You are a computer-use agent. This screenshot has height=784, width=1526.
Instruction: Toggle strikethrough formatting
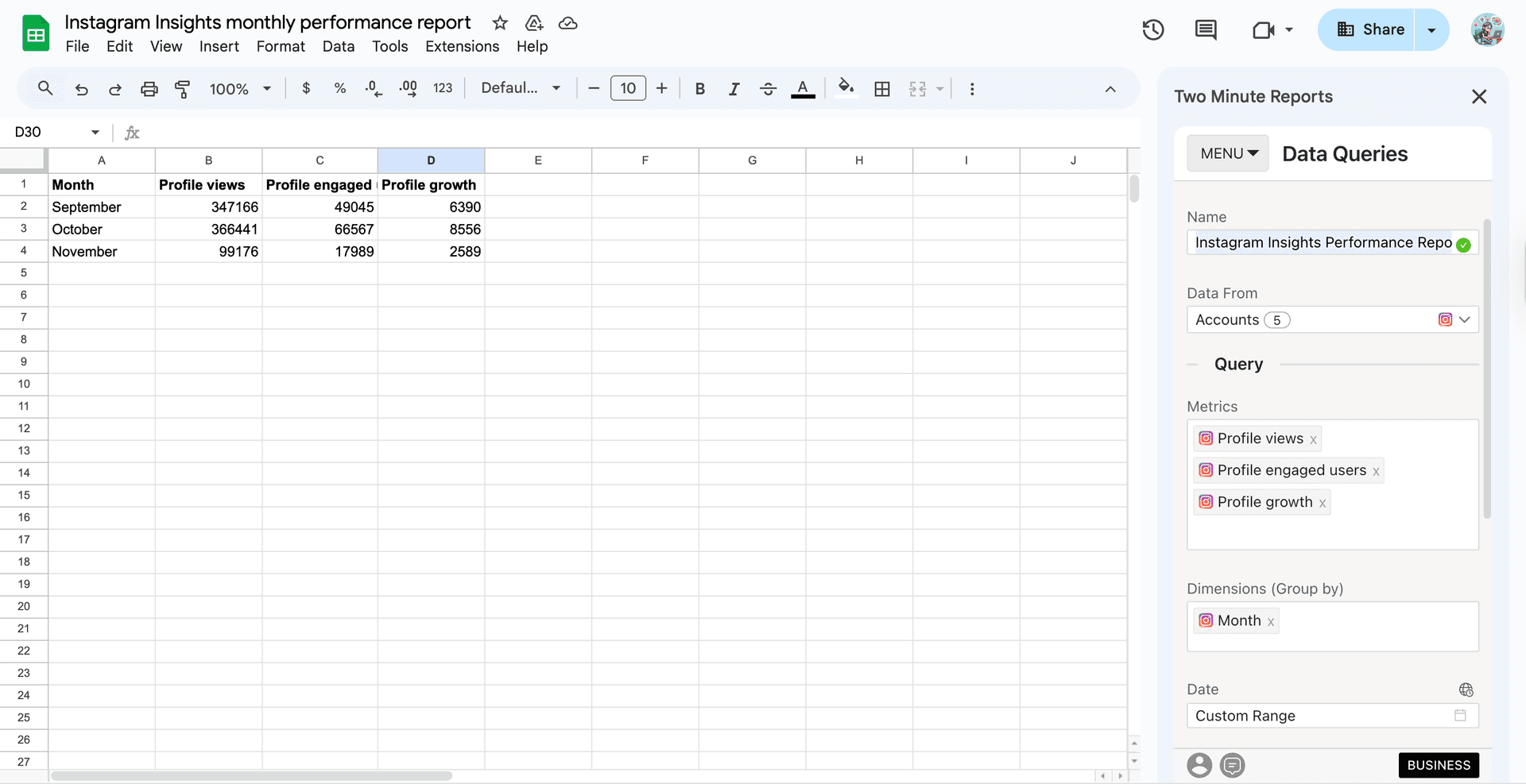point(768,88)
